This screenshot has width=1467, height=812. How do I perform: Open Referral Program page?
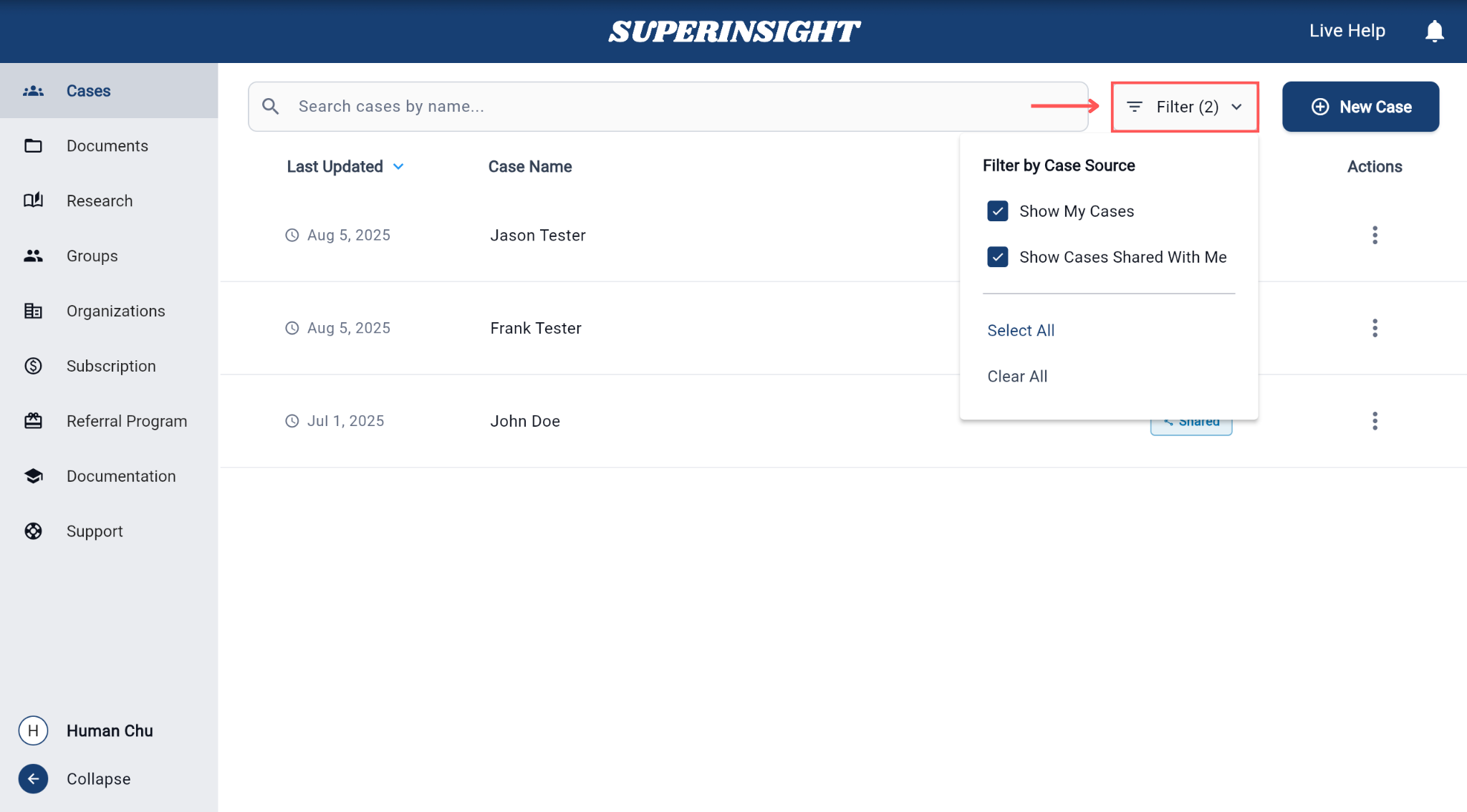click(x=109, y=421)
